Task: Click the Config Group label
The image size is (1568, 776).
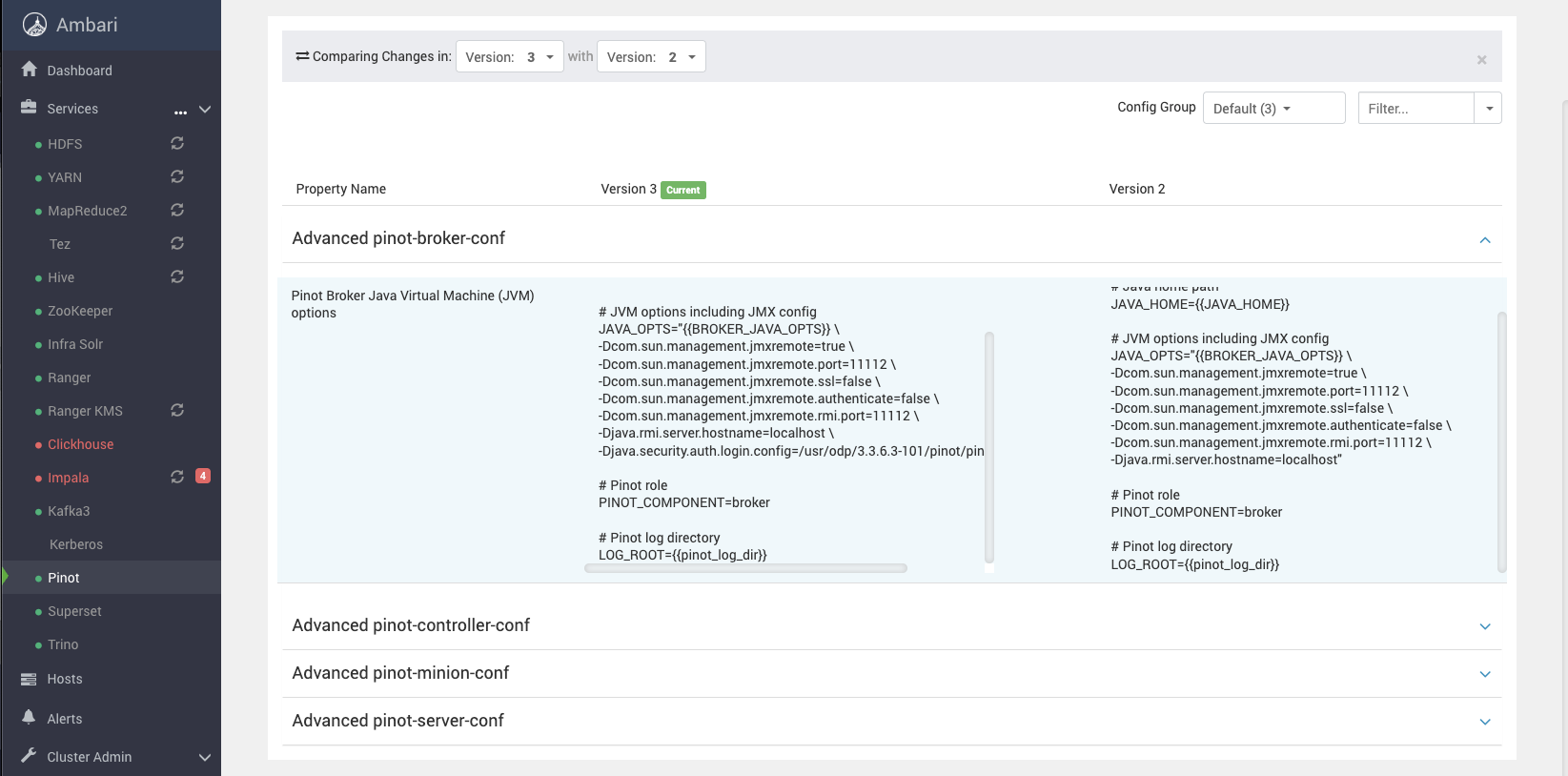Action: tap(1156, 107)
